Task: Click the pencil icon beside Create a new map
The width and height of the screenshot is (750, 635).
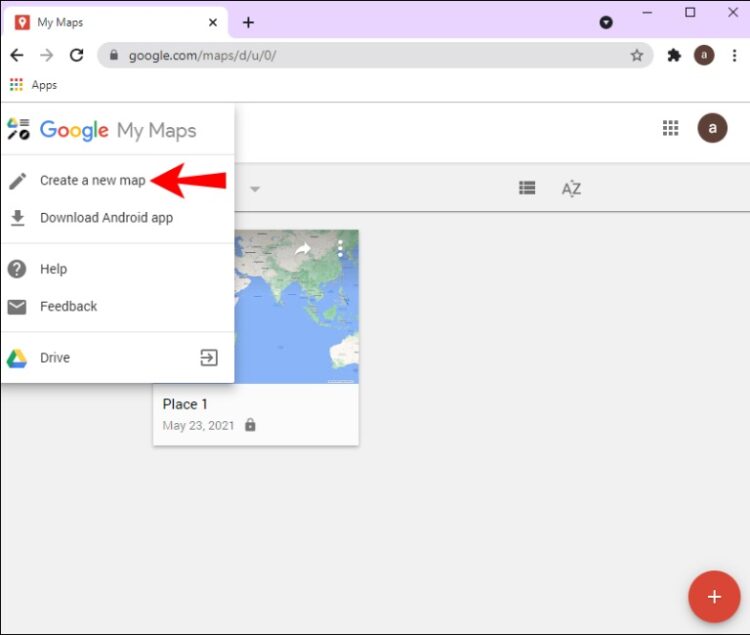Action: 18,181
